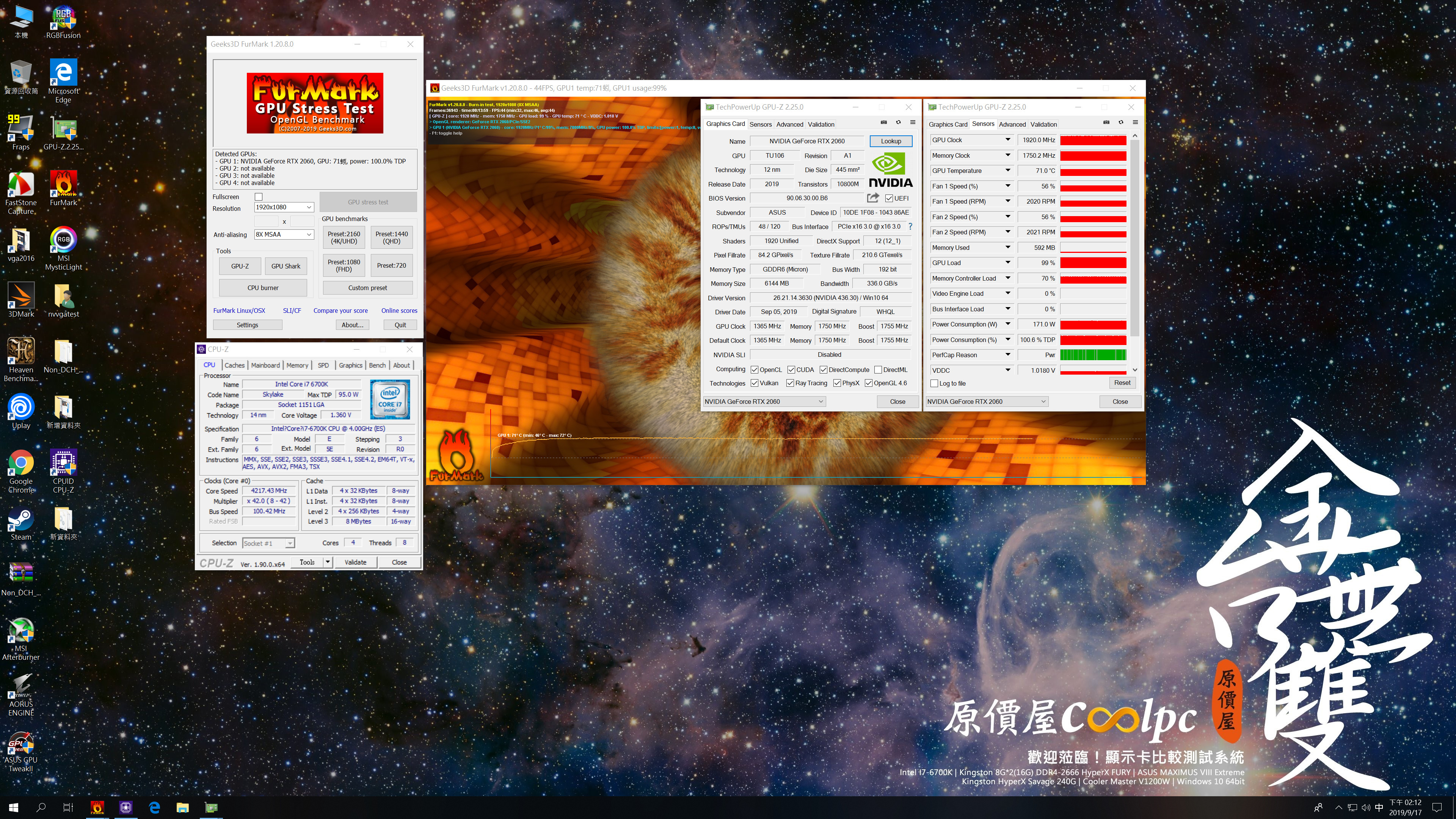
Task: Click Fan 1 Speed (%) graph bar
Action: (1093, 186)
